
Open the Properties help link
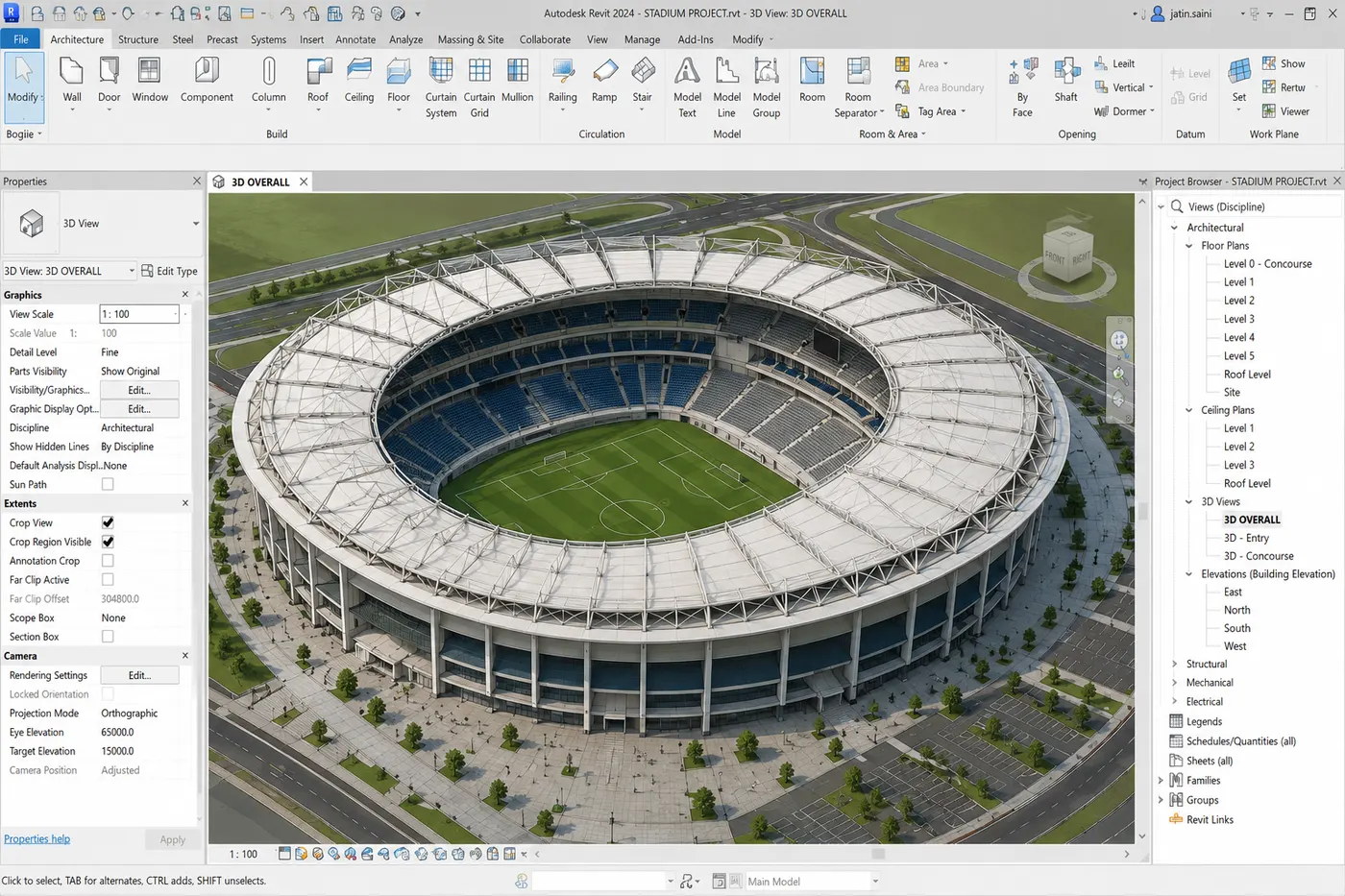(37, 839)
